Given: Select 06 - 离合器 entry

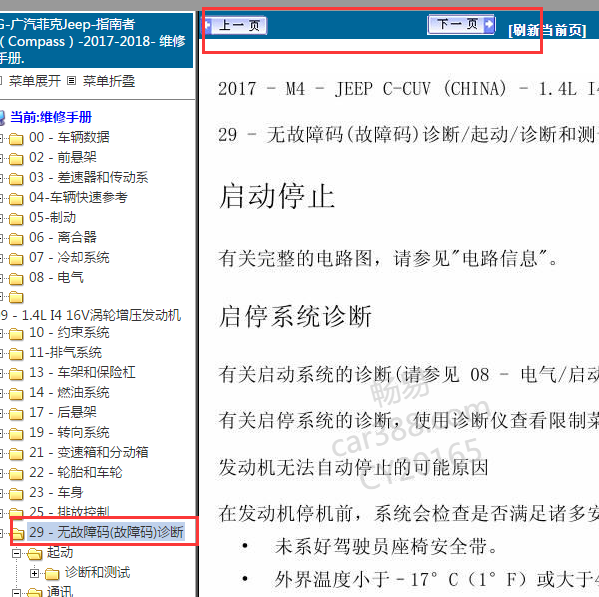Looking at the screenshot, I should coord(63,237).
